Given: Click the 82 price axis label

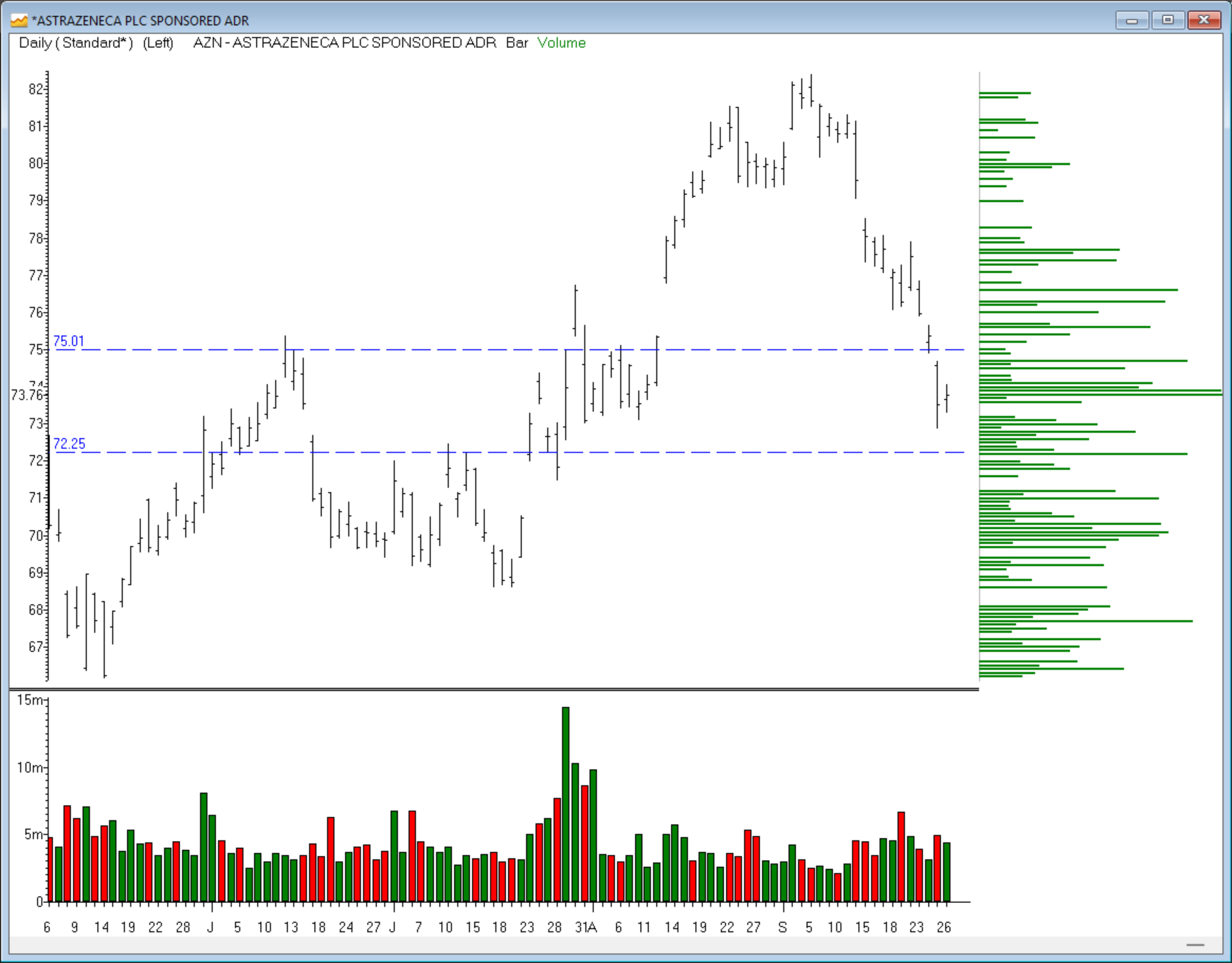Looking at the screenshot, I should coord(35,89).
